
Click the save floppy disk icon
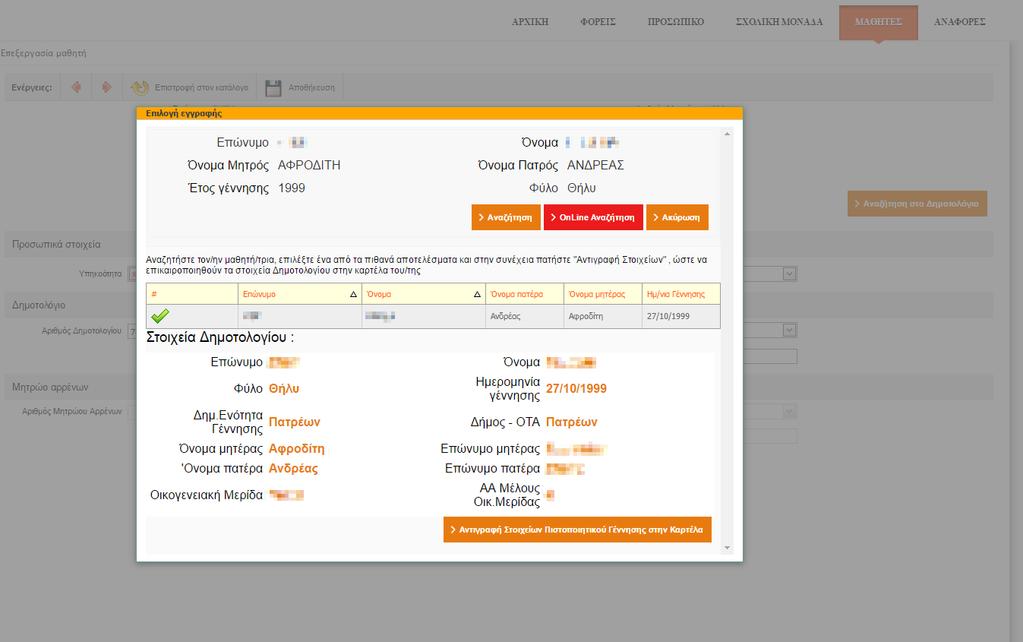coord(273,87)
